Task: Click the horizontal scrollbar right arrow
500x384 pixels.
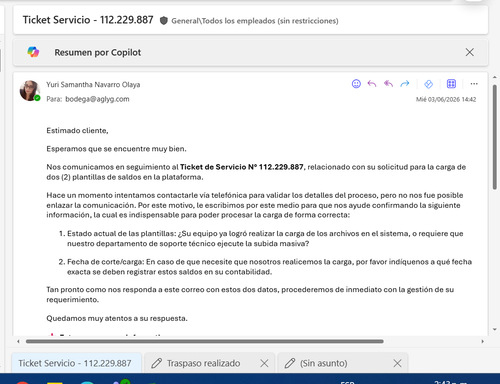Action: 482,341
